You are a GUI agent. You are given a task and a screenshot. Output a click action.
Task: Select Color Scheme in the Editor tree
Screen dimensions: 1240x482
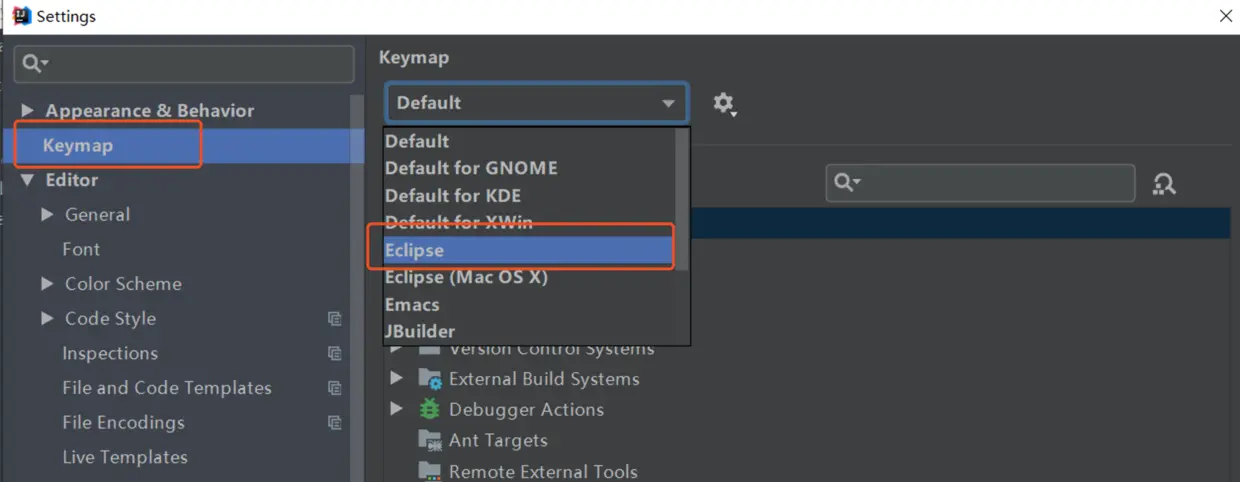[123, 284]
